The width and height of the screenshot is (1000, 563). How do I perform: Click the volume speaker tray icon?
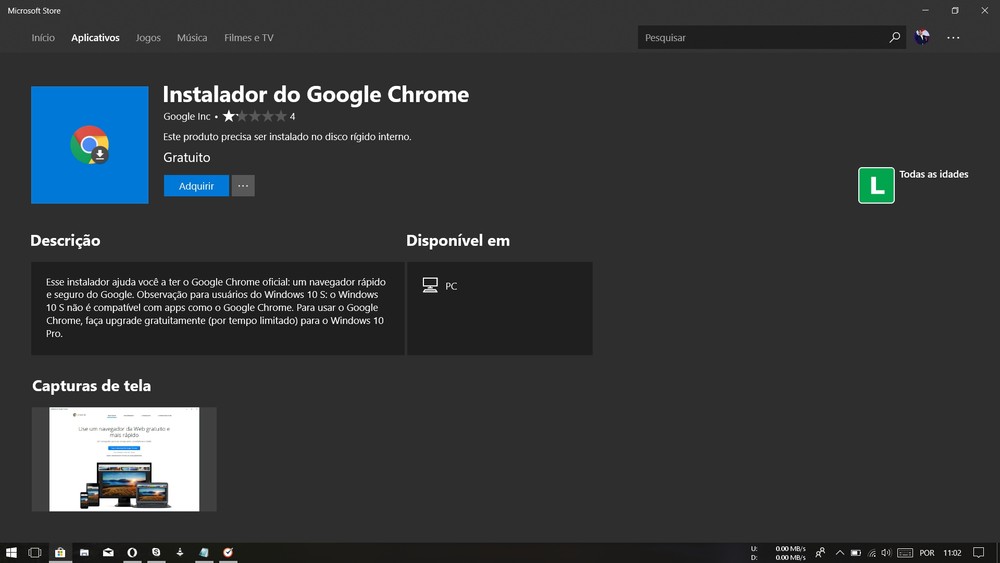[886, 553]
